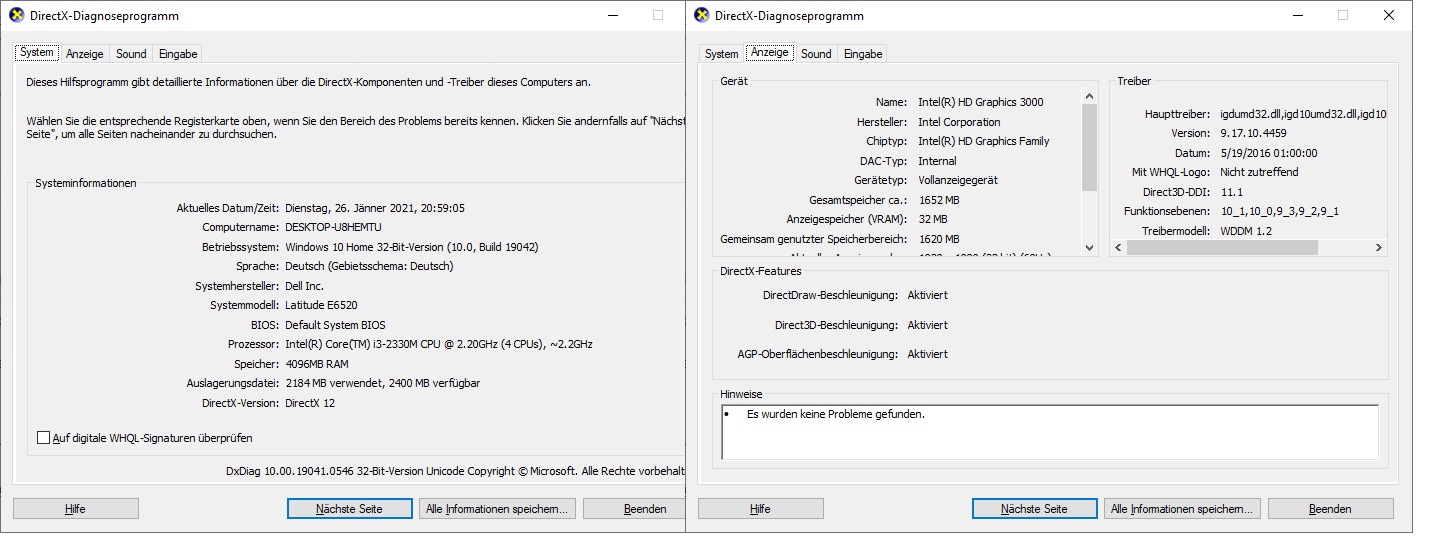Click Direct3D-Beschleunigung Aktiviert value
The image size is (1430, 543).
928,325
